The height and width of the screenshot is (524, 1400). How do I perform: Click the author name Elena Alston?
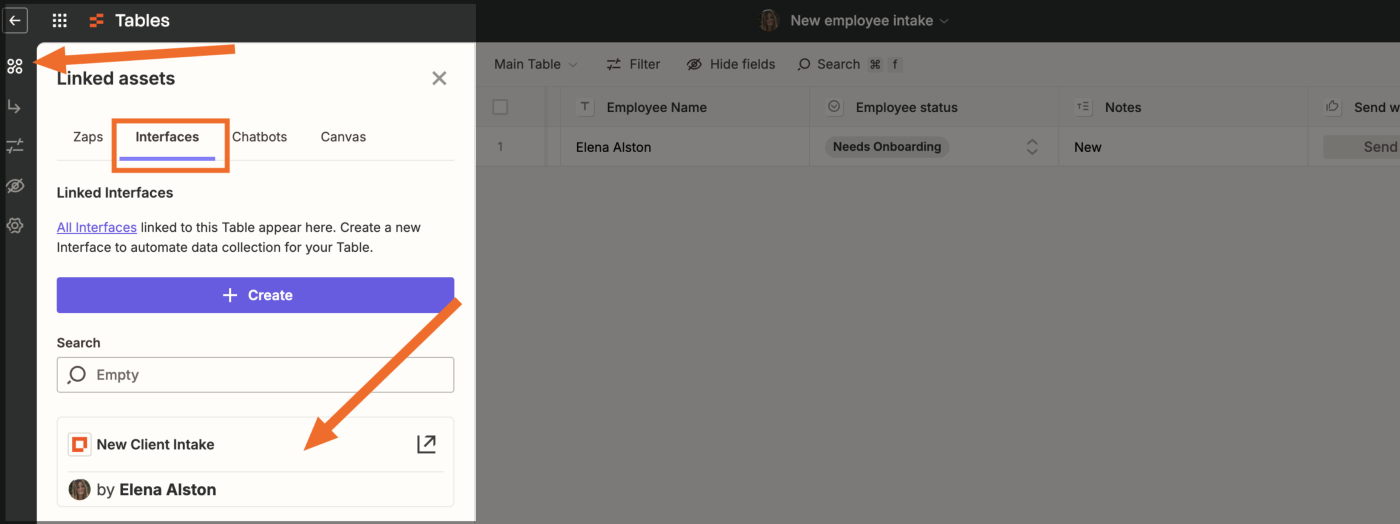(x=168, y=490)
